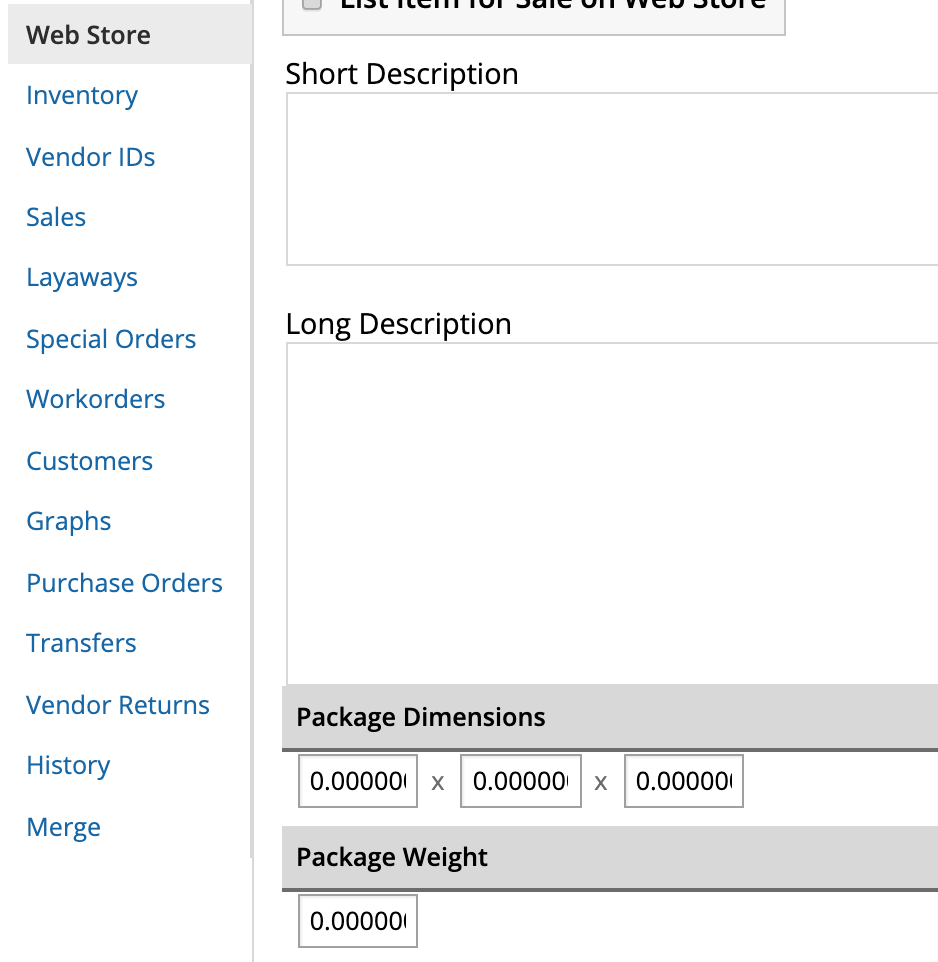Image resolution: width=938 pixels, height=962 pixels.
Task: Show the Graphs page
Action: (68, 521)
